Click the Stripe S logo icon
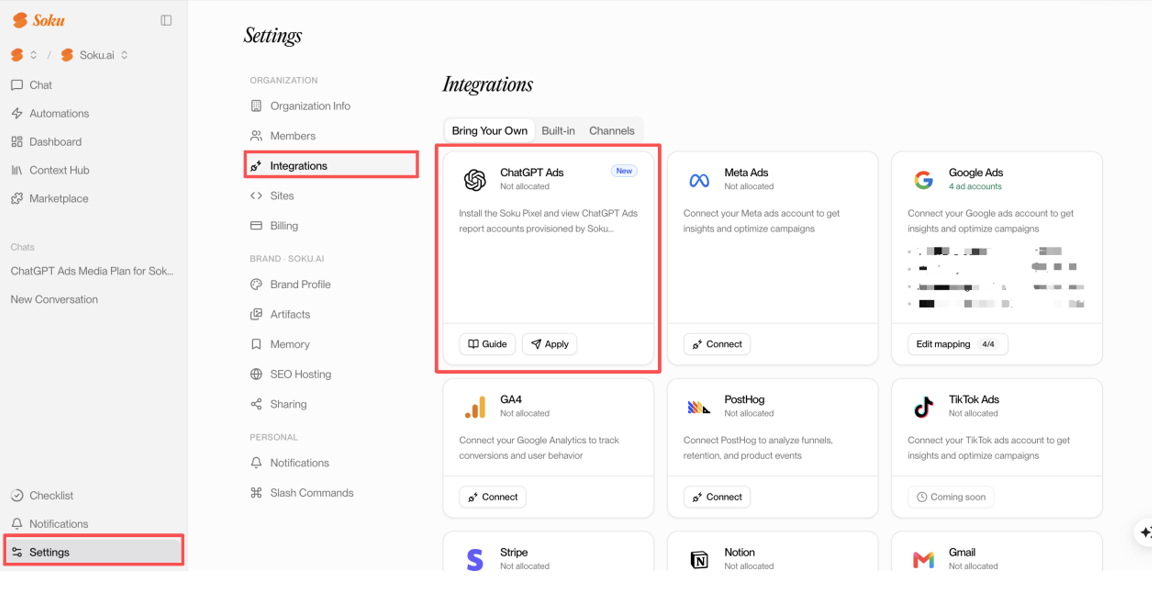 (475, 560)
